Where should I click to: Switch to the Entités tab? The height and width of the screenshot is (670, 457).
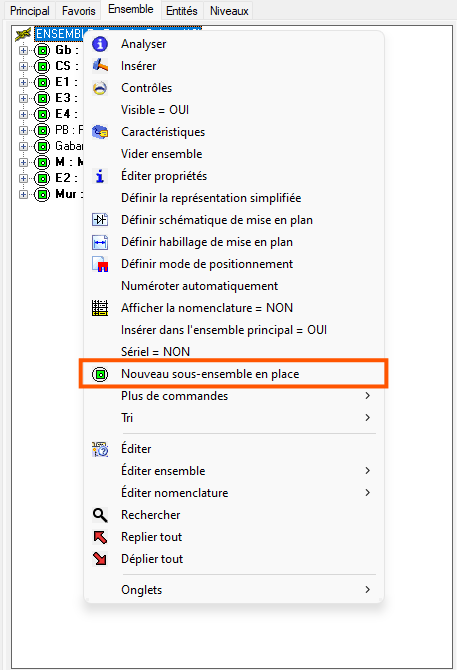click(x=182, y=11)
